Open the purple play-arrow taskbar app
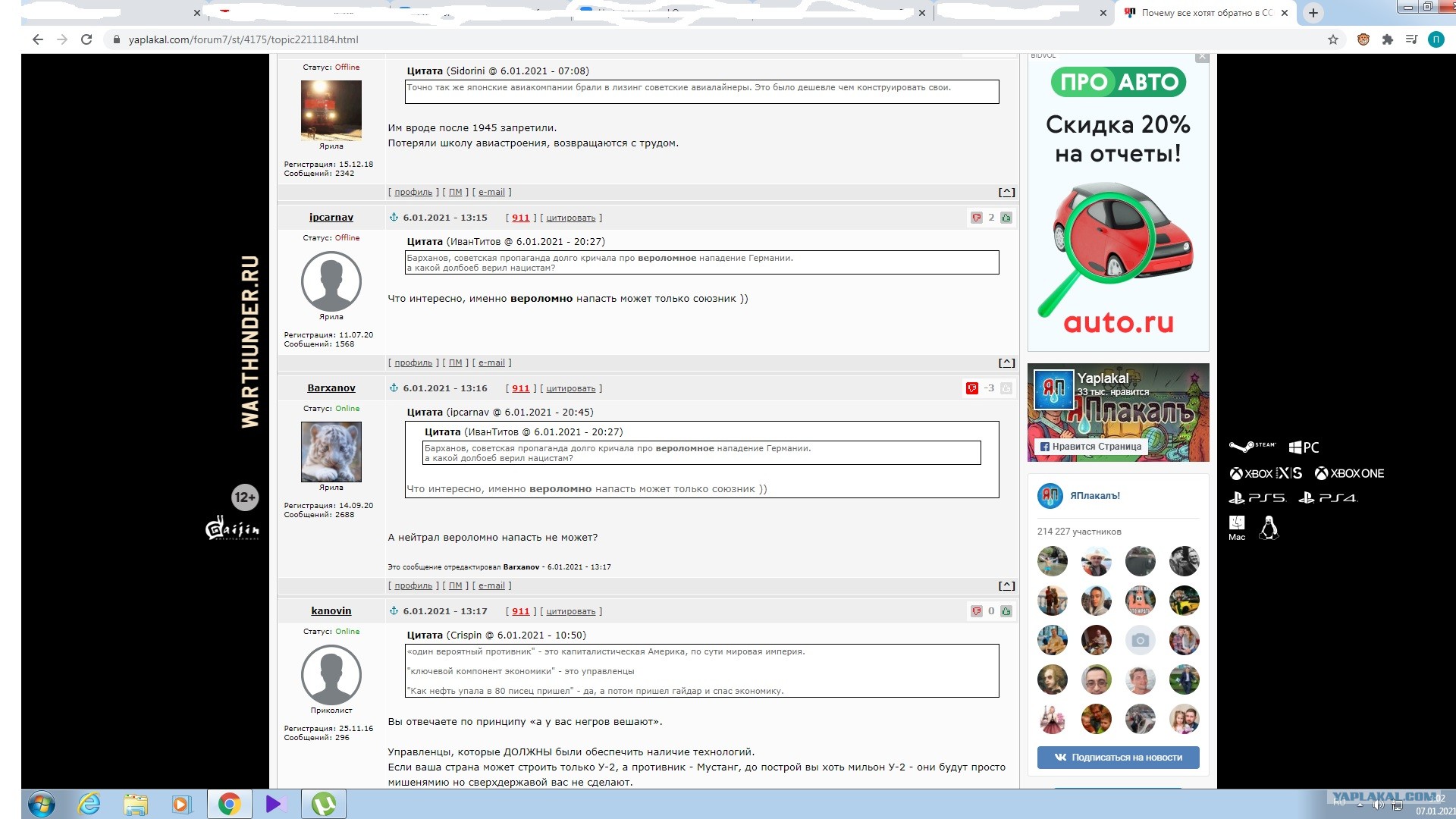 click(275, 804)
